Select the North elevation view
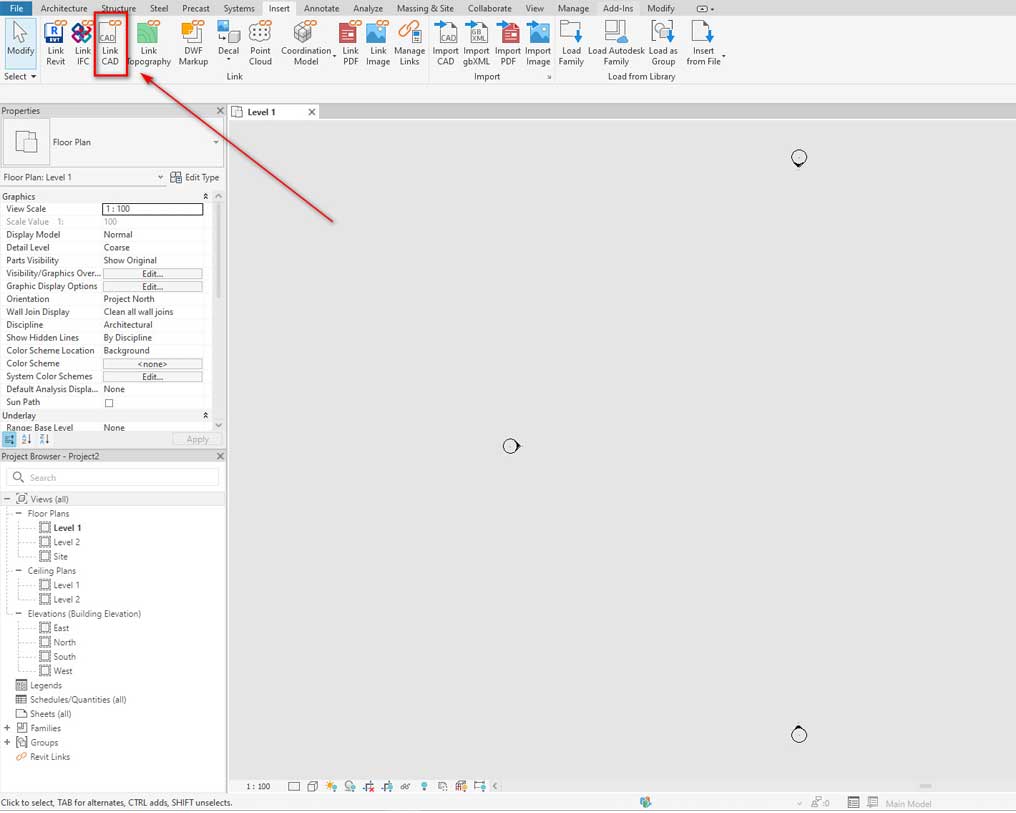 (64, 643)
